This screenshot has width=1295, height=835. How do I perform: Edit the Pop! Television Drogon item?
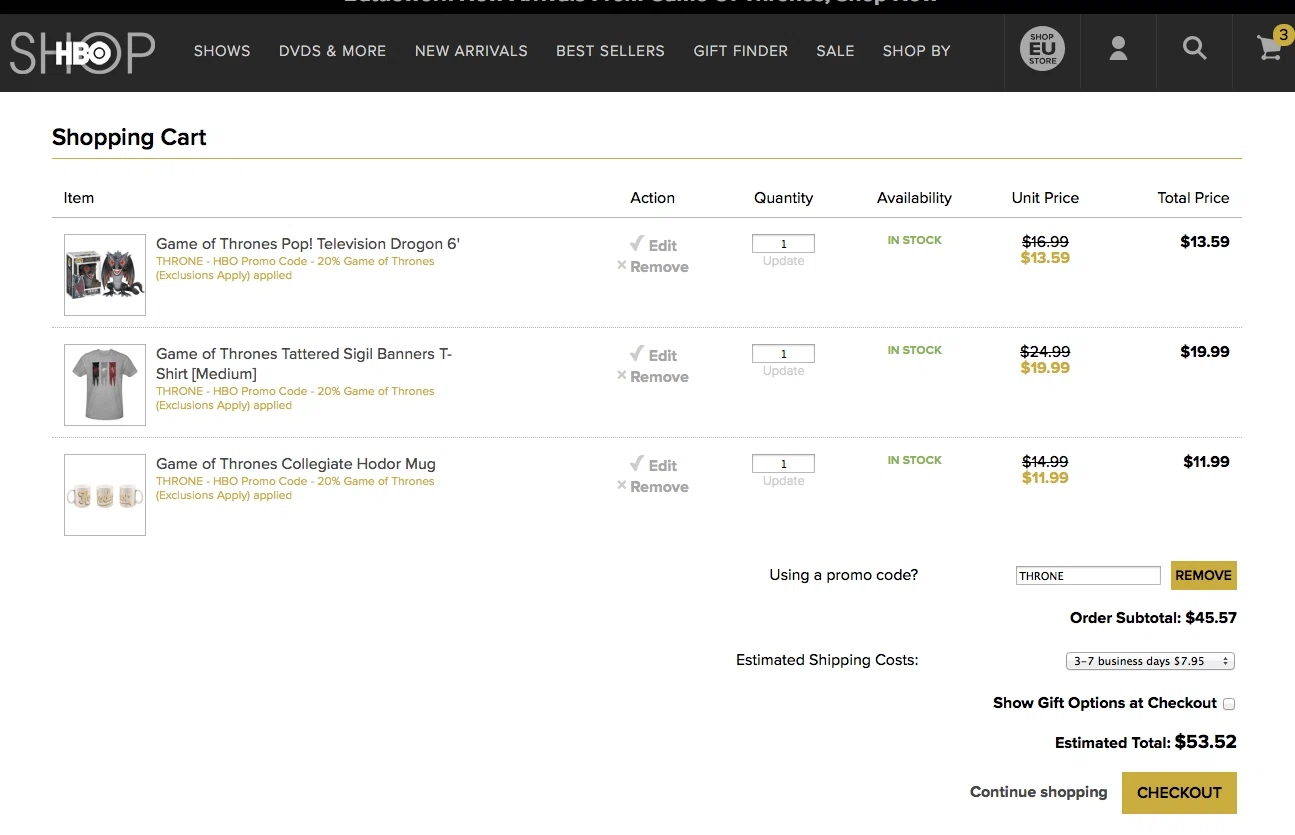pos(653,245)
